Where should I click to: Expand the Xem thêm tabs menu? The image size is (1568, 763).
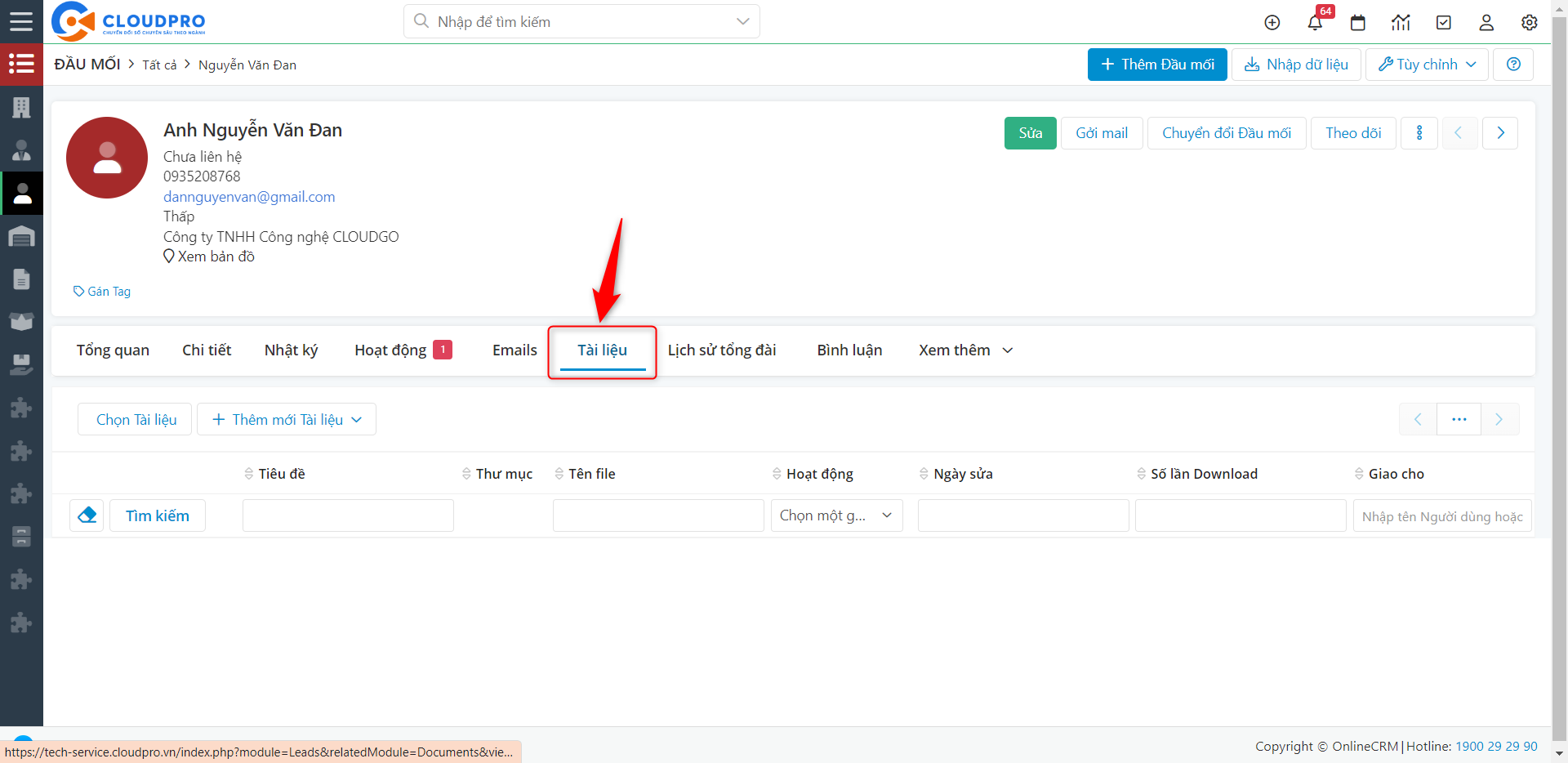(965, 350)
